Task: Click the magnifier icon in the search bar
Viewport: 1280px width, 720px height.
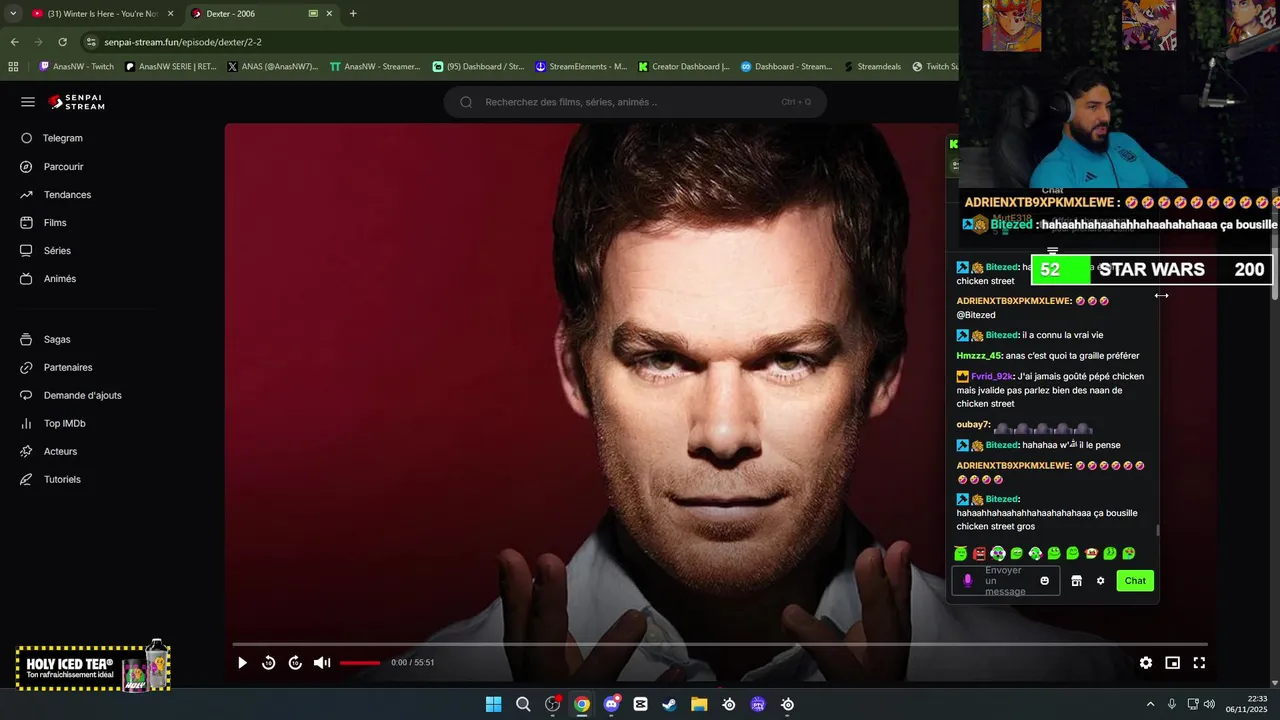Action: pyautogui.click(x=466, y=102)
